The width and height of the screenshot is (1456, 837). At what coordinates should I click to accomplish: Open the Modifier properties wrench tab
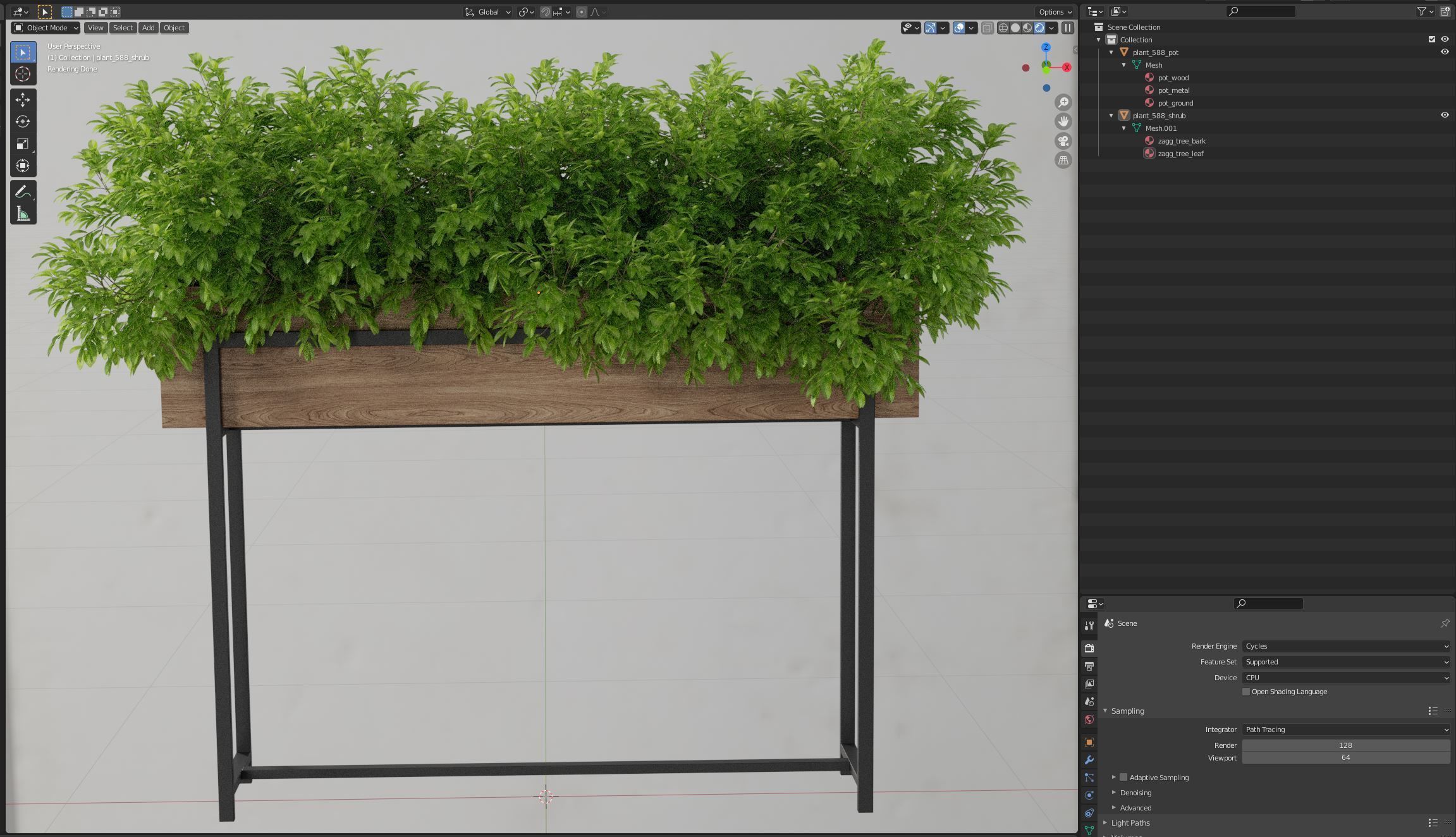tap(1089, 760)
